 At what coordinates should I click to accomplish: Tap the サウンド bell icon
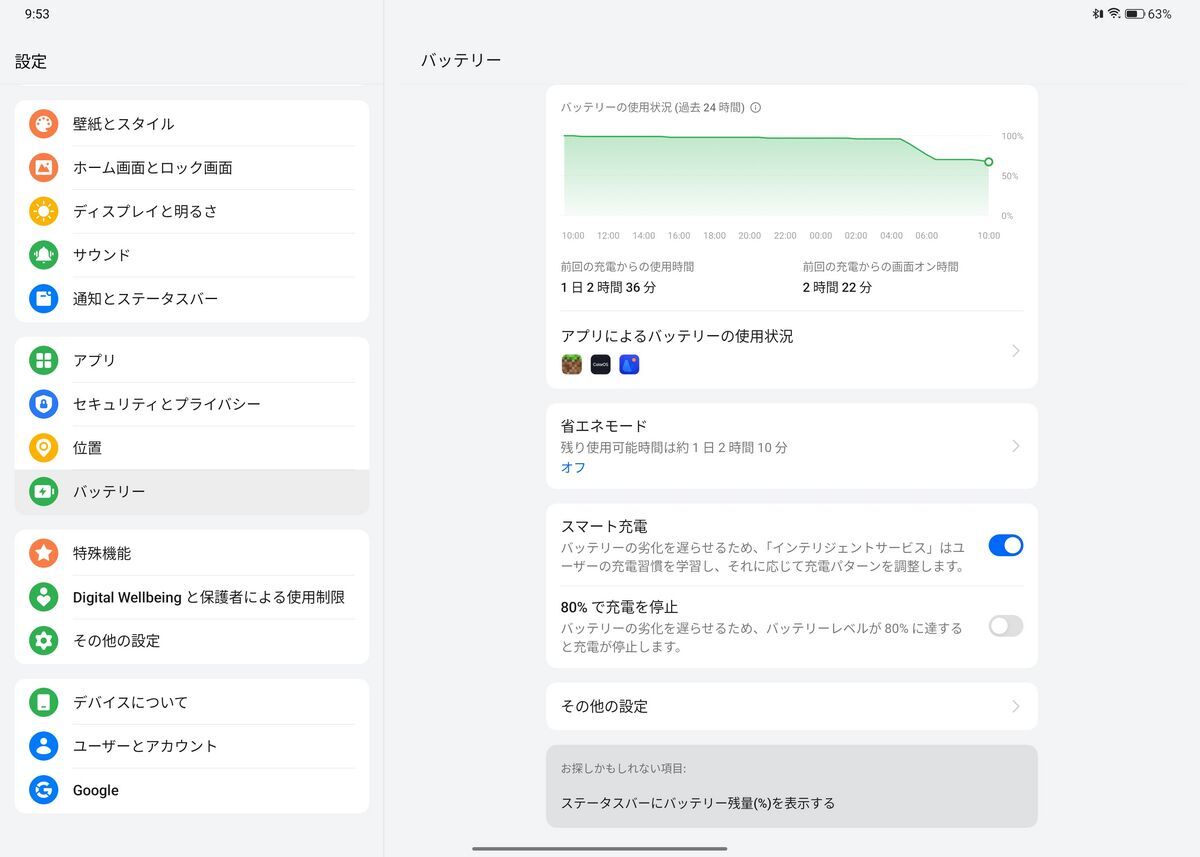click(44, 255)
